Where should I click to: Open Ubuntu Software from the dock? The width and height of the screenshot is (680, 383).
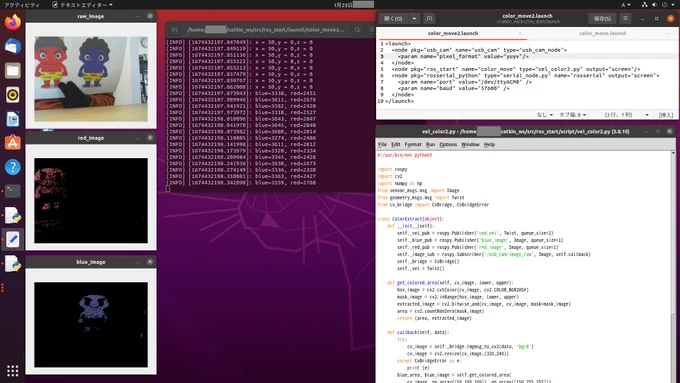coord(13,143)
